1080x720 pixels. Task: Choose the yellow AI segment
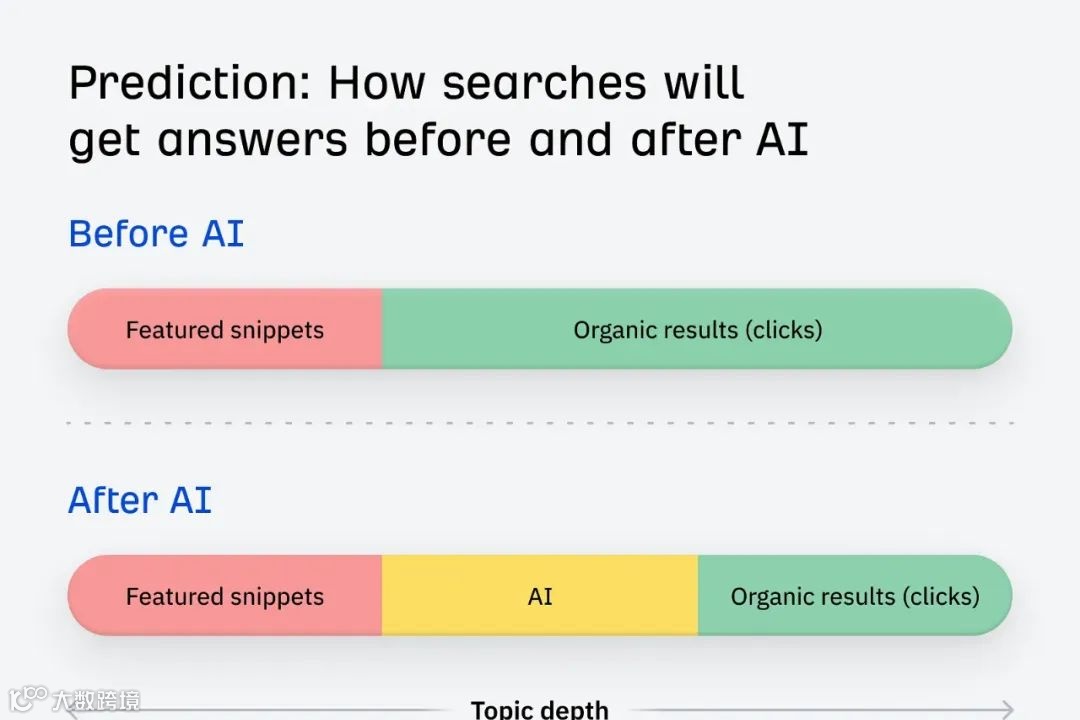click(540, 596)
